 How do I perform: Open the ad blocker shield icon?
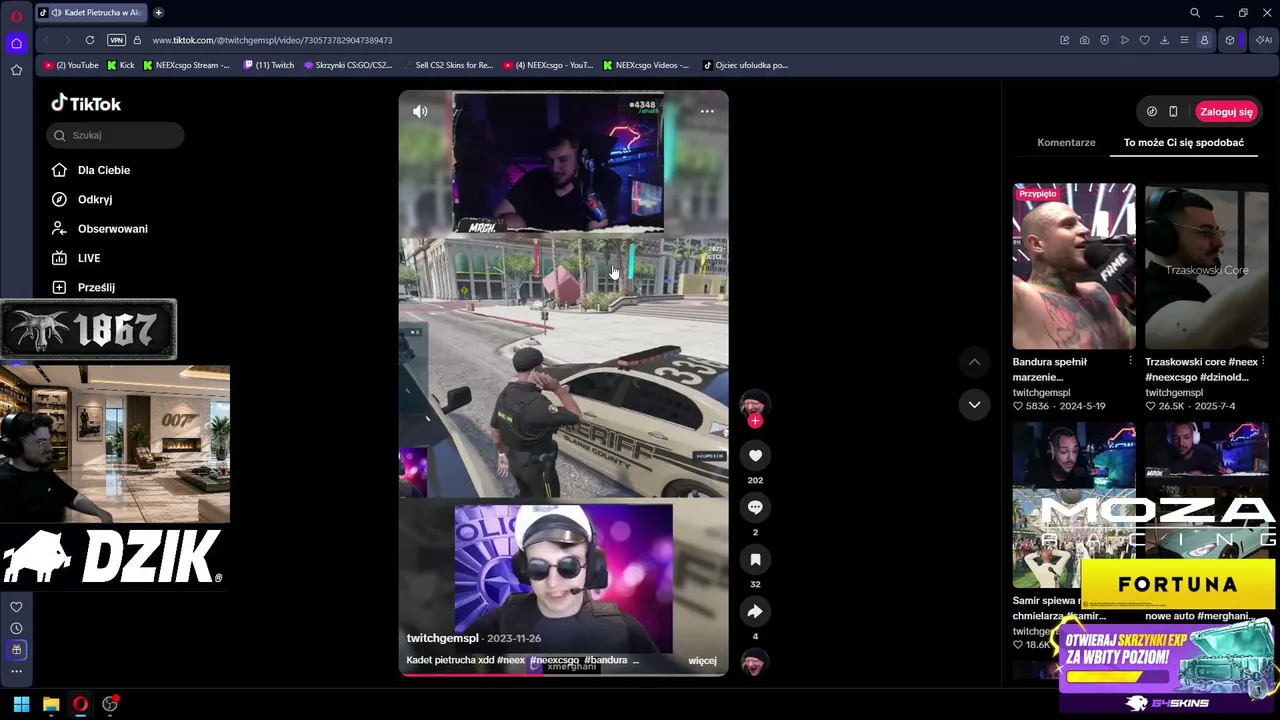(1105, 40)
